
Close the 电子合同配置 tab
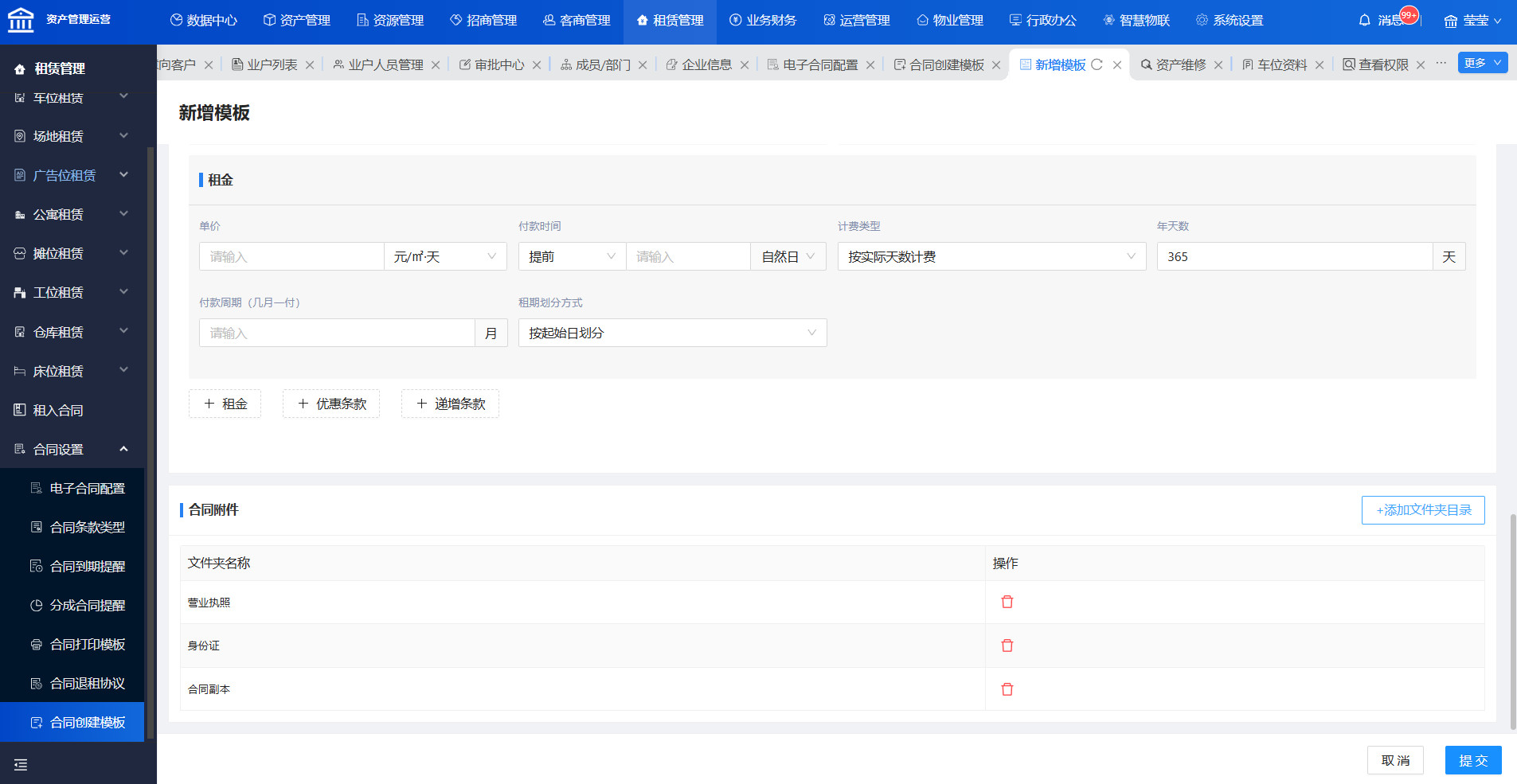(x=870, y=65)
